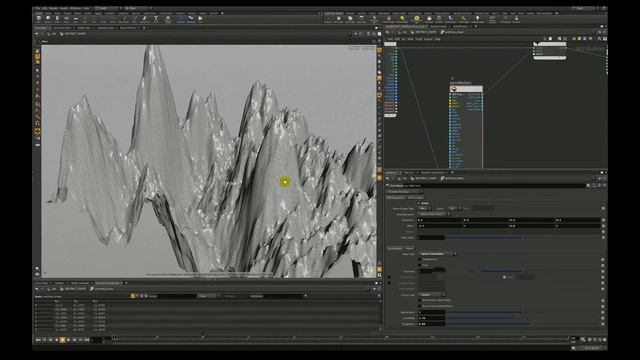
Task: Click the orange reverse-play button on playbar
Action: point(62,340)
